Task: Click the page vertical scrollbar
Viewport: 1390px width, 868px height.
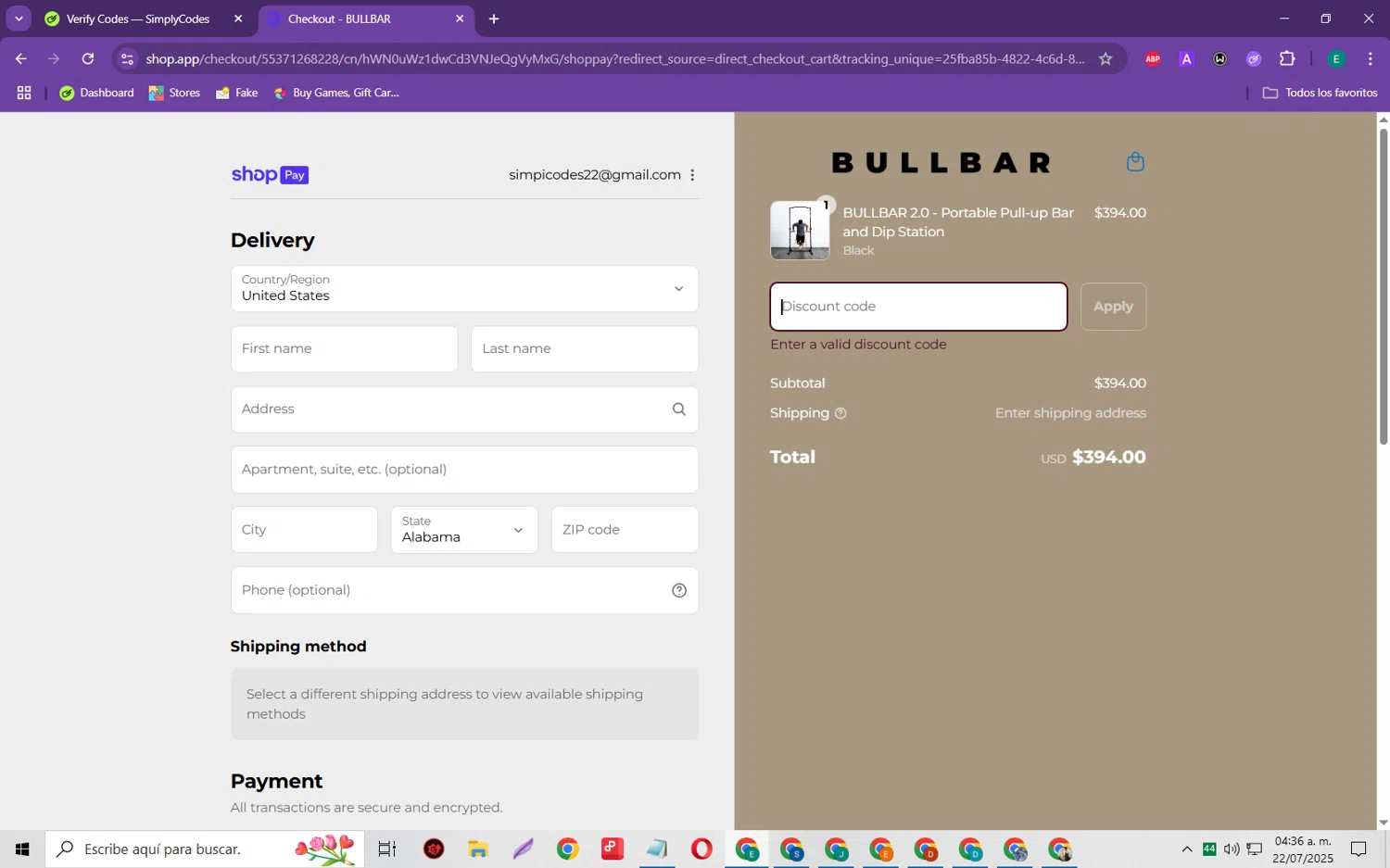Action: (x=1384, y=287)
